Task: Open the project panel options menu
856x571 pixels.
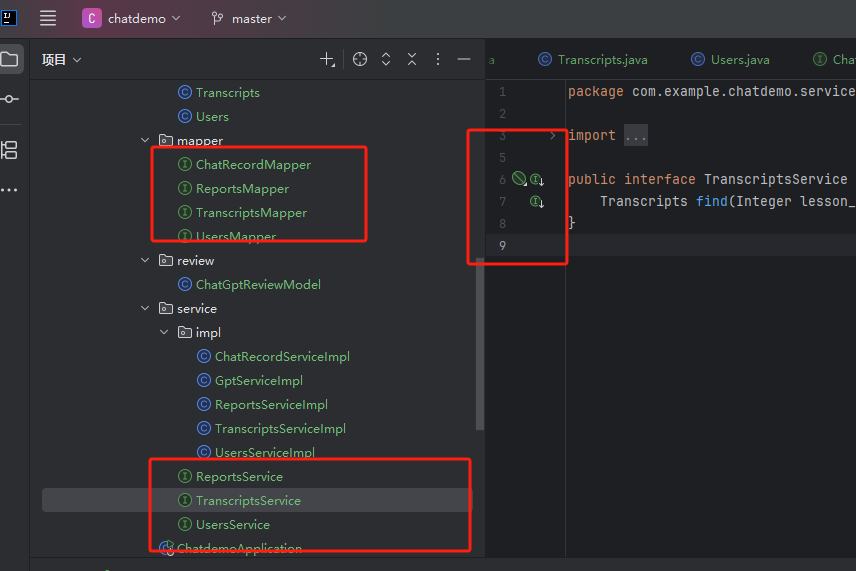Action: click(438, 59)
